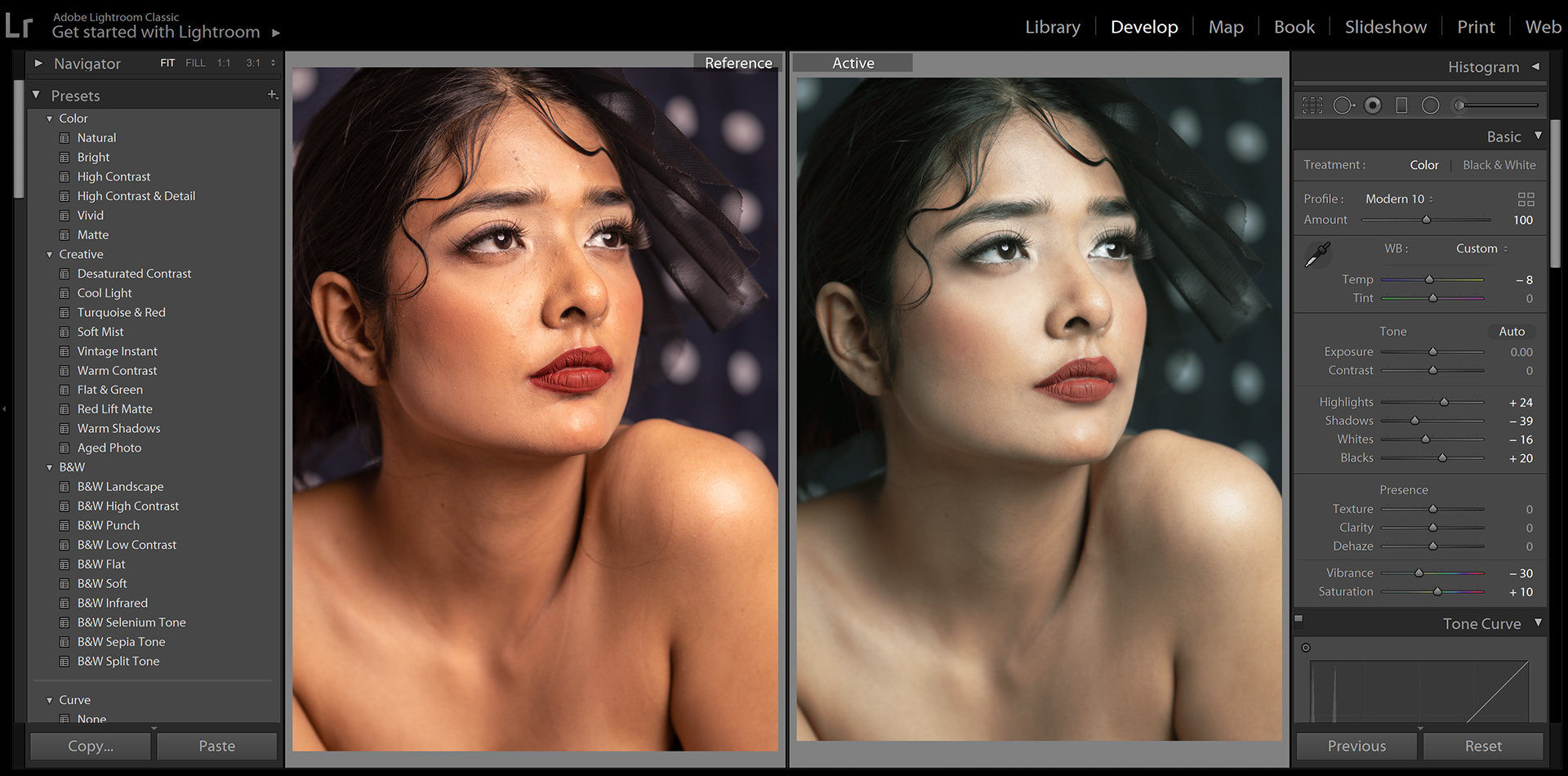Select the Spot Removal tool
The width and height of the screenshot is (1568, 776).
click(x=1343, y=105)
